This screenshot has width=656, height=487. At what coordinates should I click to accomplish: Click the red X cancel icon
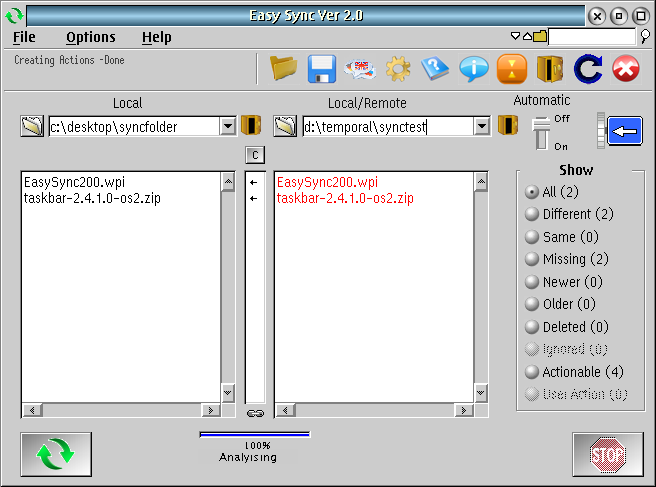626,69
